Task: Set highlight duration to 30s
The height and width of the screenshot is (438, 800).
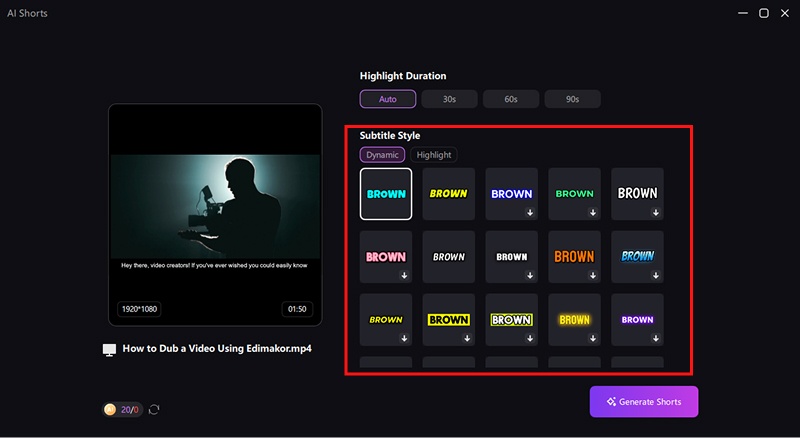Action: point(449,99)
